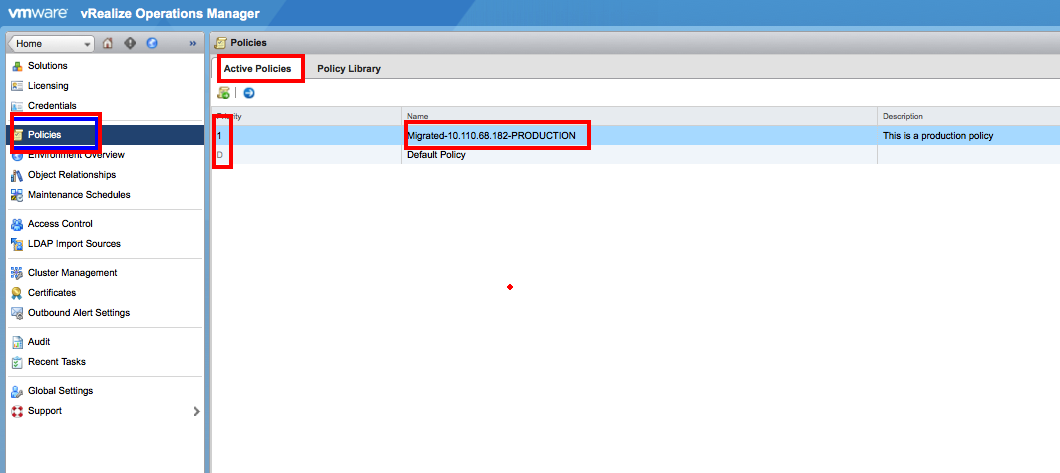The width and height of the screenshot is (1060, 473).
Task: Click the Credentials icon
Action: [18, 106]
